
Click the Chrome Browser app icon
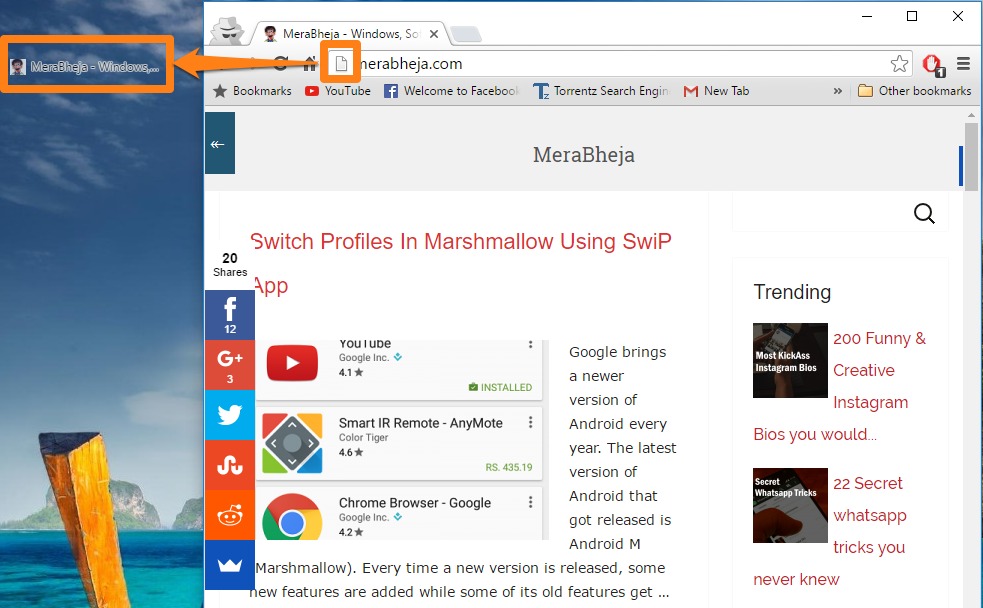pos(292,518)
